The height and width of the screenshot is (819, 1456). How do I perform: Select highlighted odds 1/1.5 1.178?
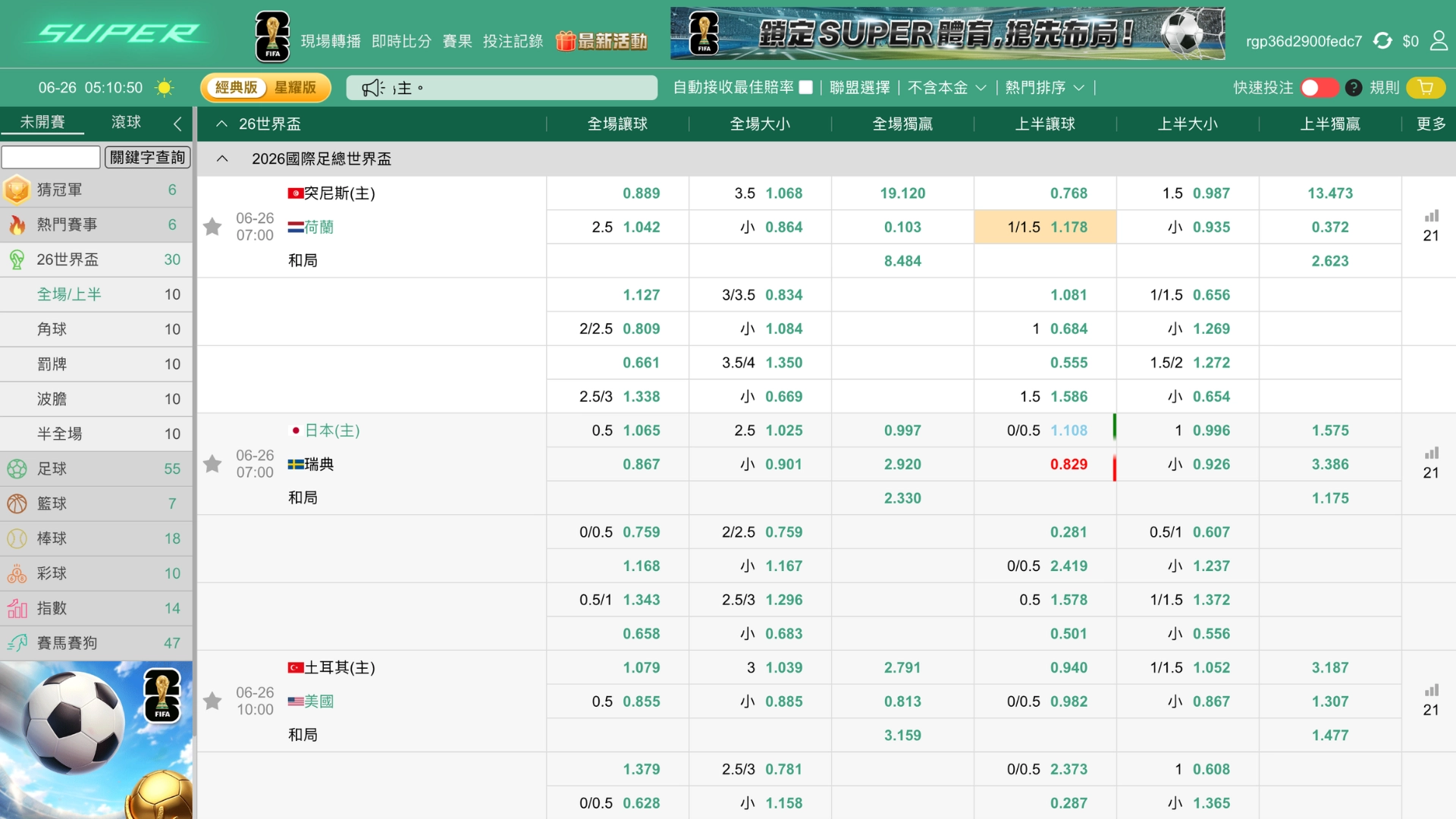click(x=1045, y=227)
